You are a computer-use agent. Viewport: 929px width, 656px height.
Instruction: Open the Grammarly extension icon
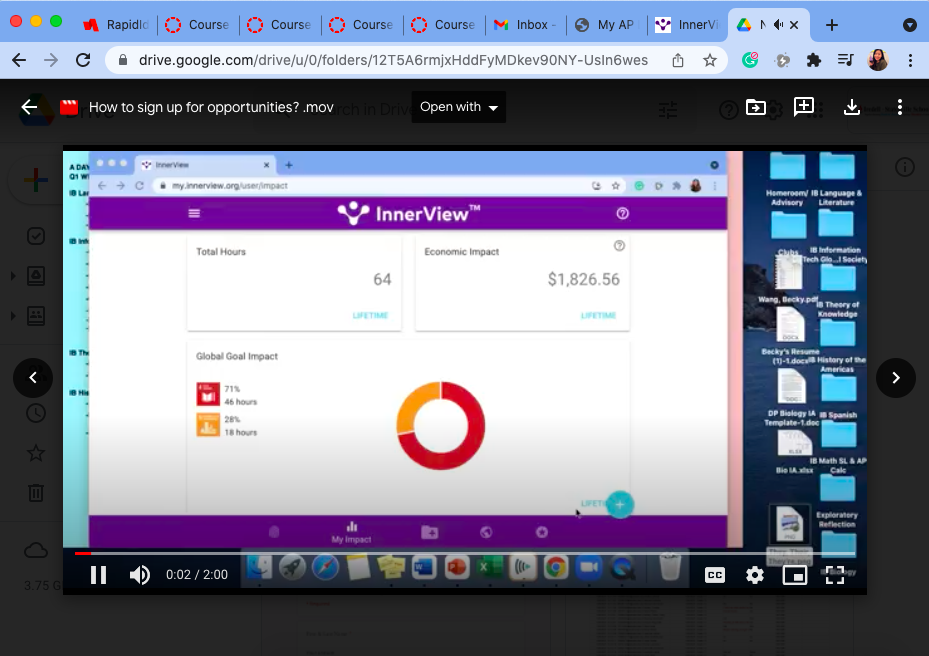750,60
